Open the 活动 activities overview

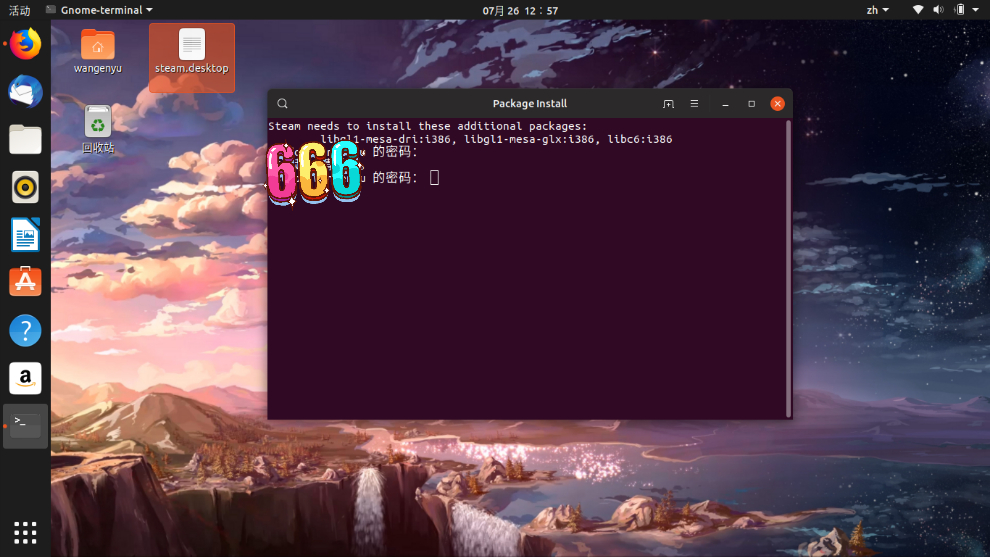coord(19,10)
